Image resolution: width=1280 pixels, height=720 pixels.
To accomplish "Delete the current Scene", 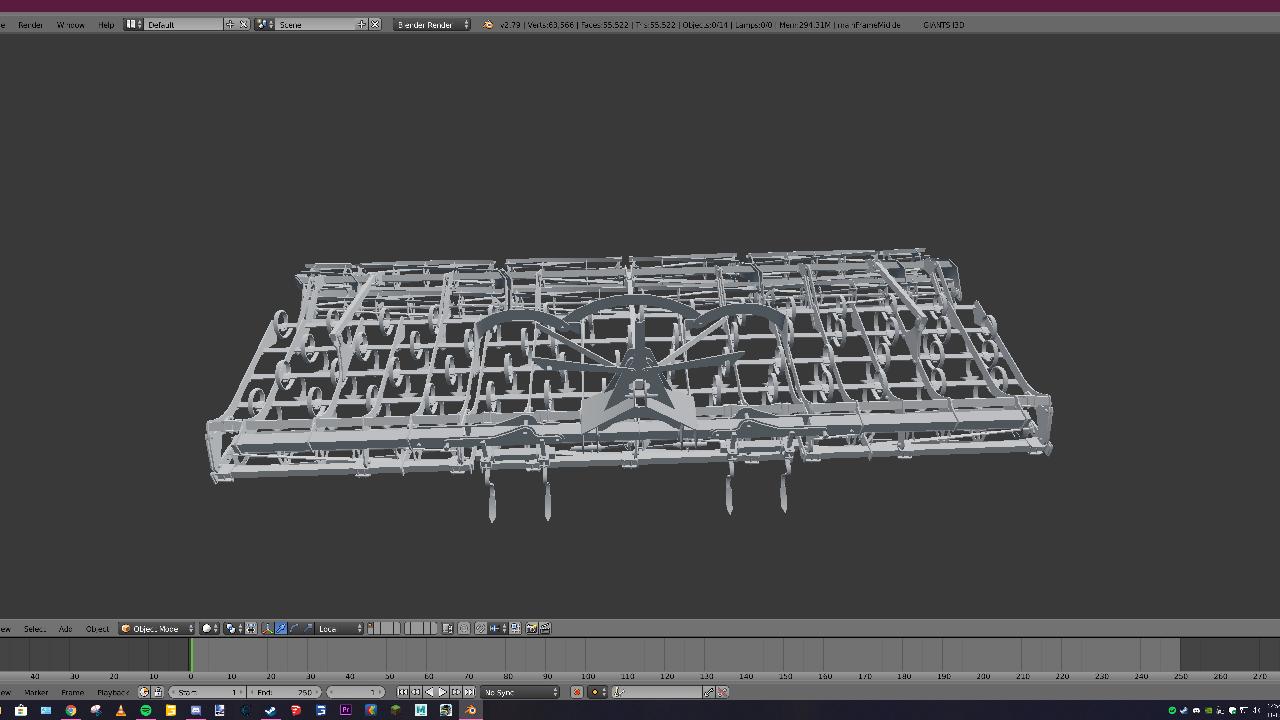I will click(x=375, y=24).
